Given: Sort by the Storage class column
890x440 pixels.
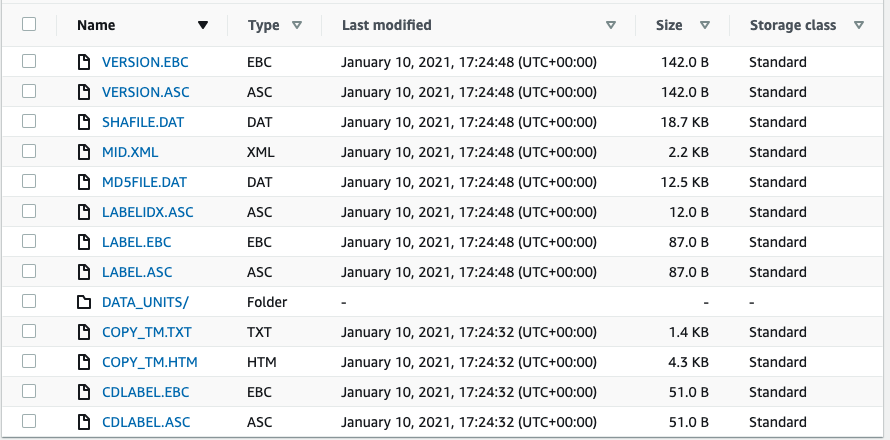Looking at the screenshot, I should click(x=859, y=25).
